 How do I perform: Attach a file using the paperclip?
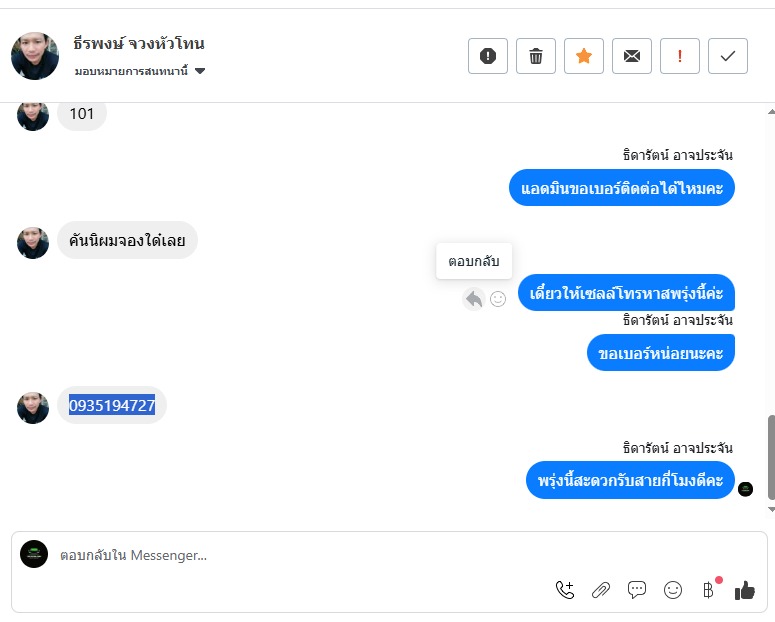tap(601, 590)
